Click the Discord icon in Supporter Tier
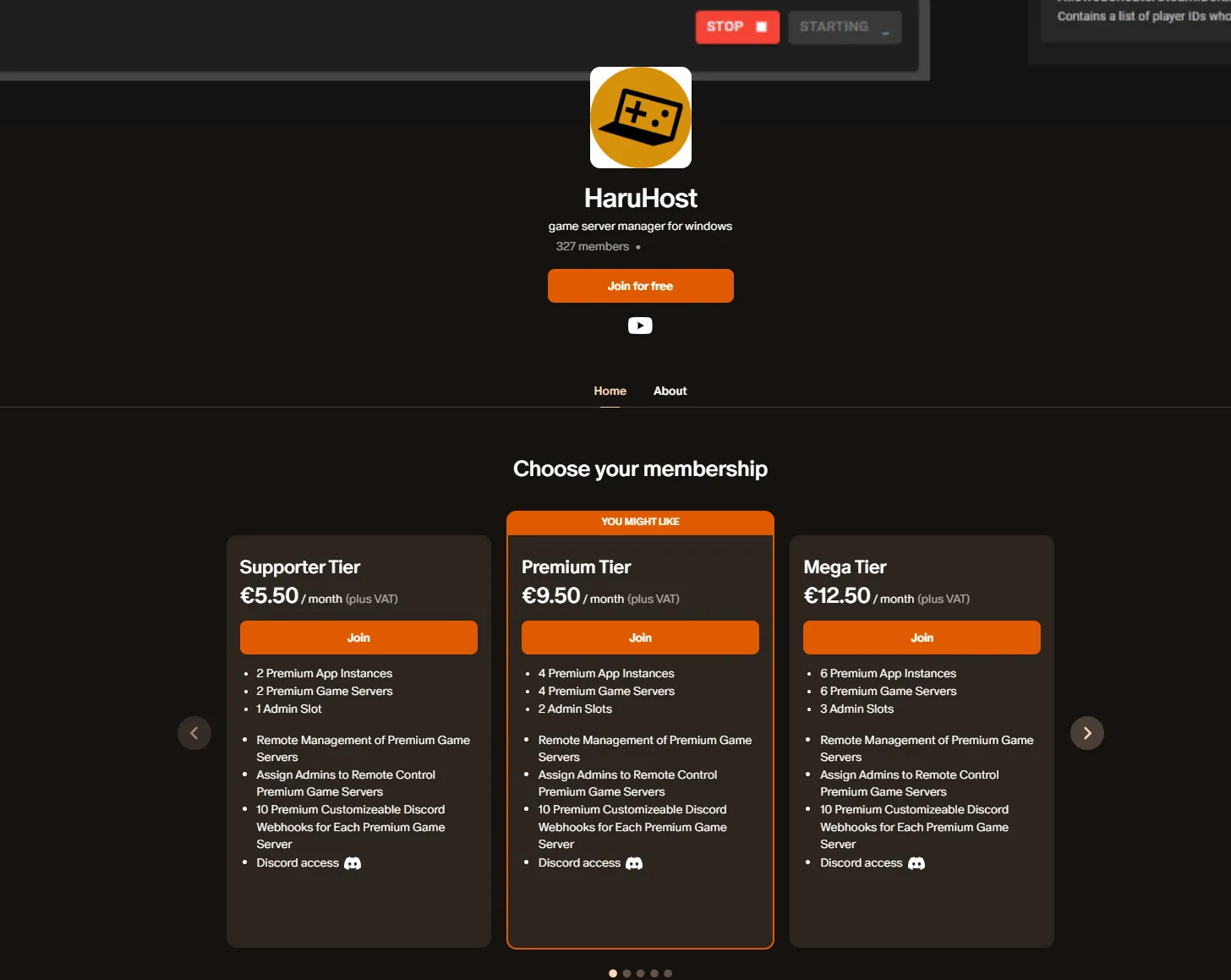Viewport: 1231px width, 980px height. 353,863
